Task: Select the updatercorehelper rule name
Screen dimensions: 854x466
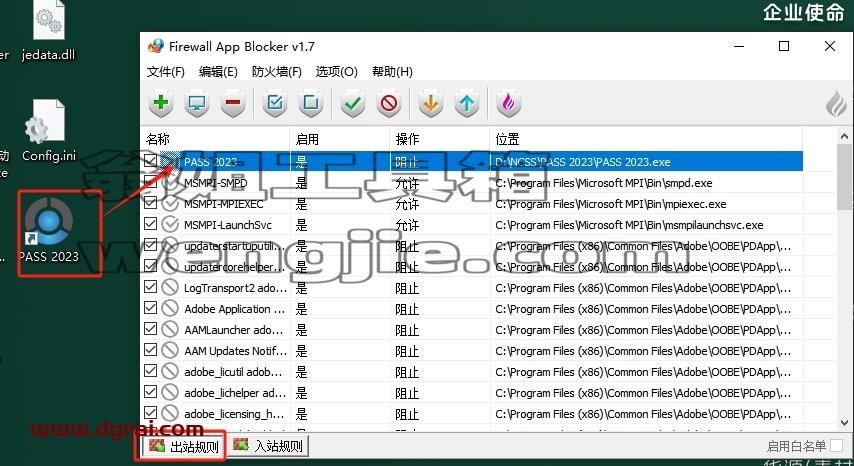Action: pyautogui.click(x=234, y=267)
